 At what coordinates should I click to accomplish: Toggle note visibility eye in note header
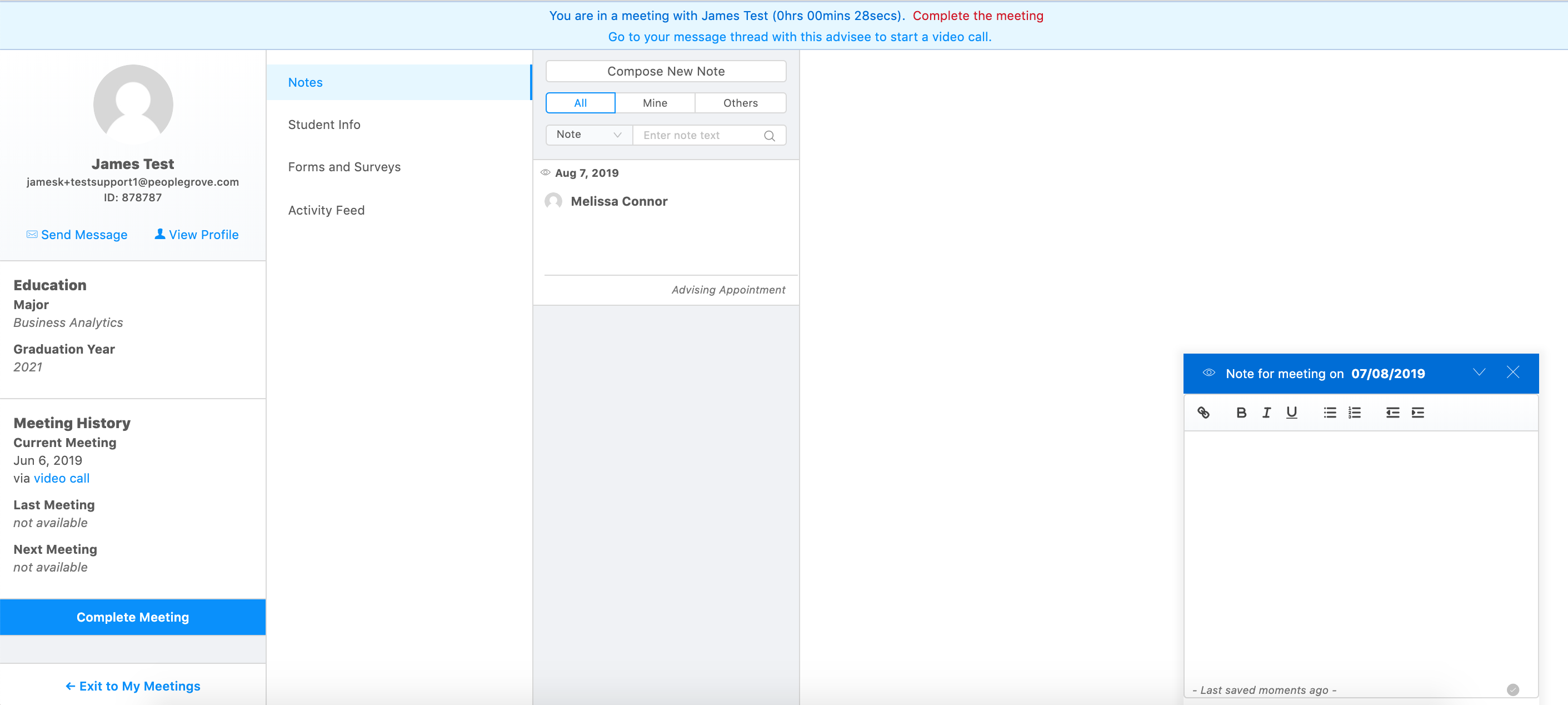(x=1209, y=373)
